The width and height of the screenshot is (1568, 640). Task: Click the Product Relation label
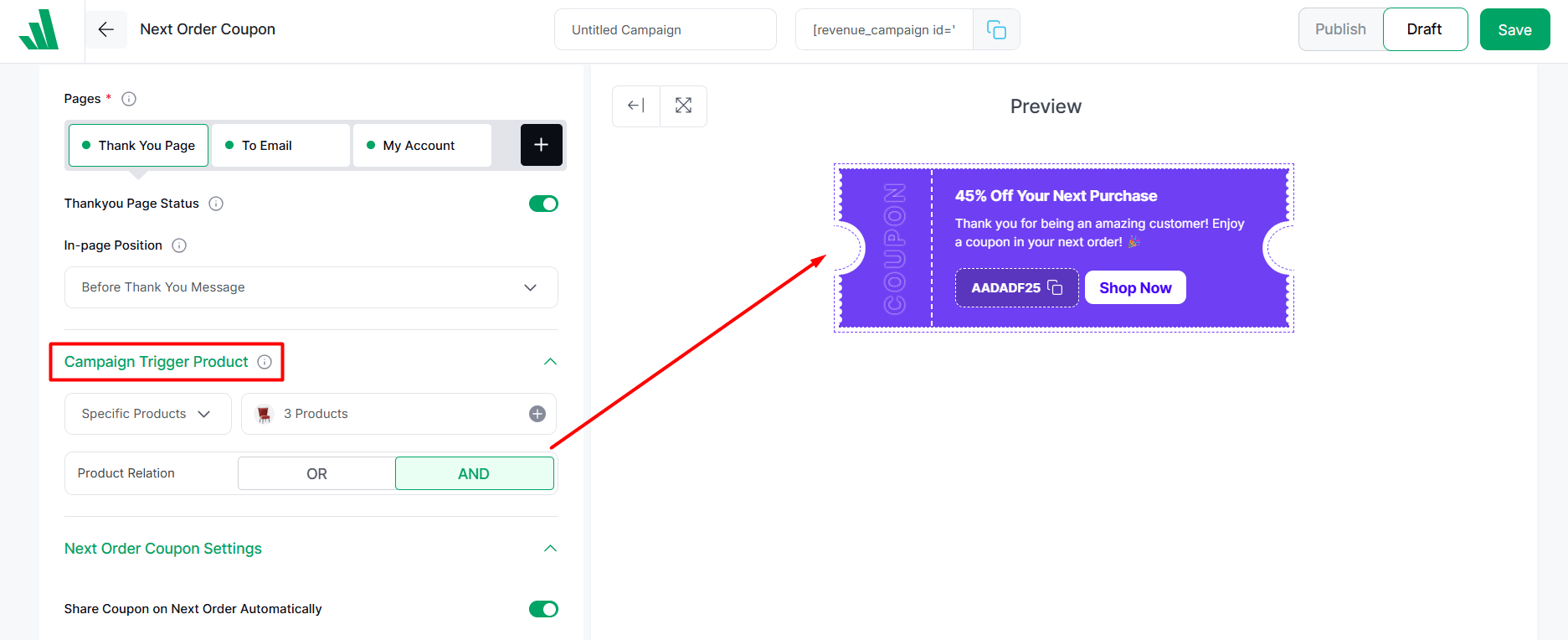click(126, 473)
